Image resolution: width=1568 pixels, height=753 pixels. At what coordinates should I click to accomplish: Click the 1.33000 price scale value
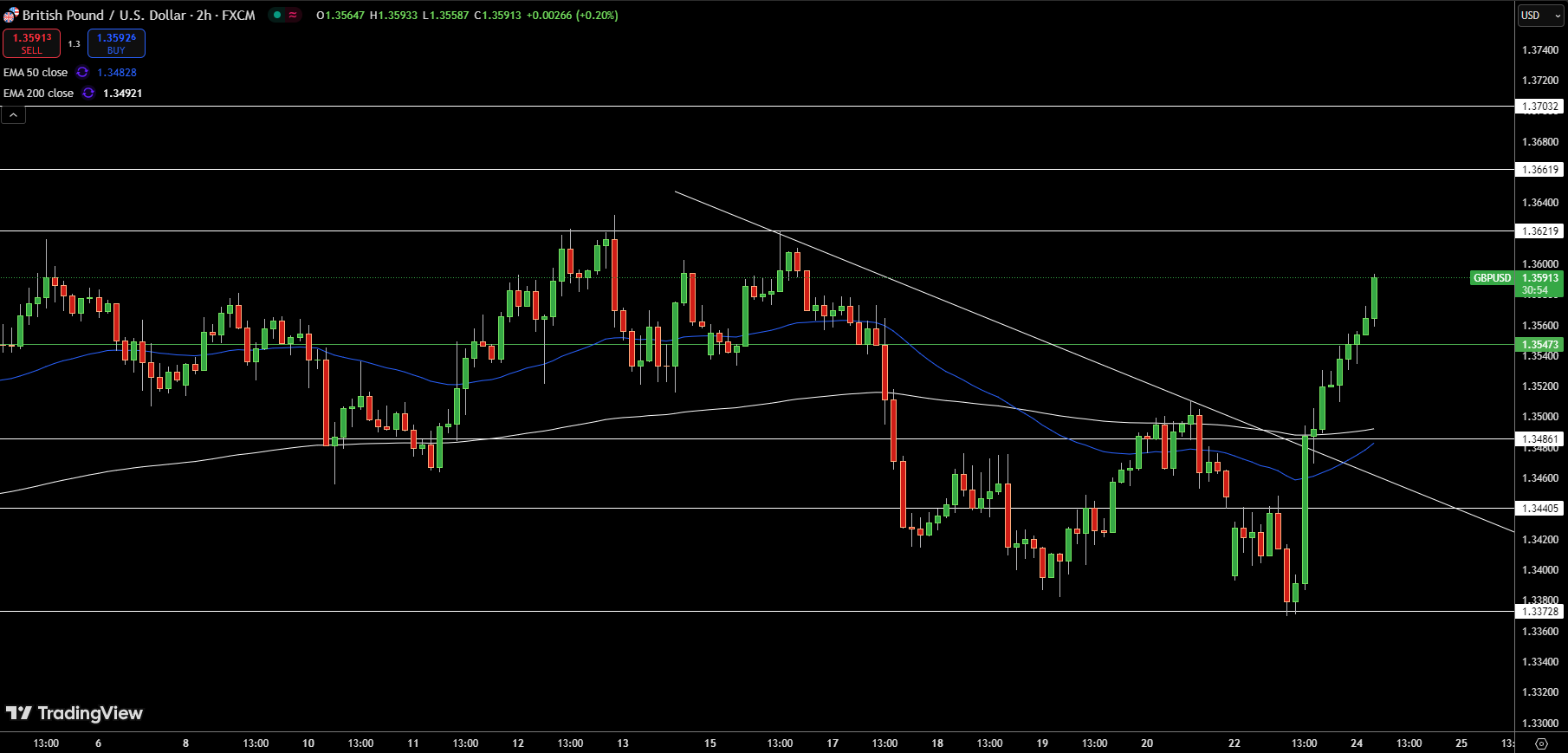pyautogui.click(x=1540, y=724)
